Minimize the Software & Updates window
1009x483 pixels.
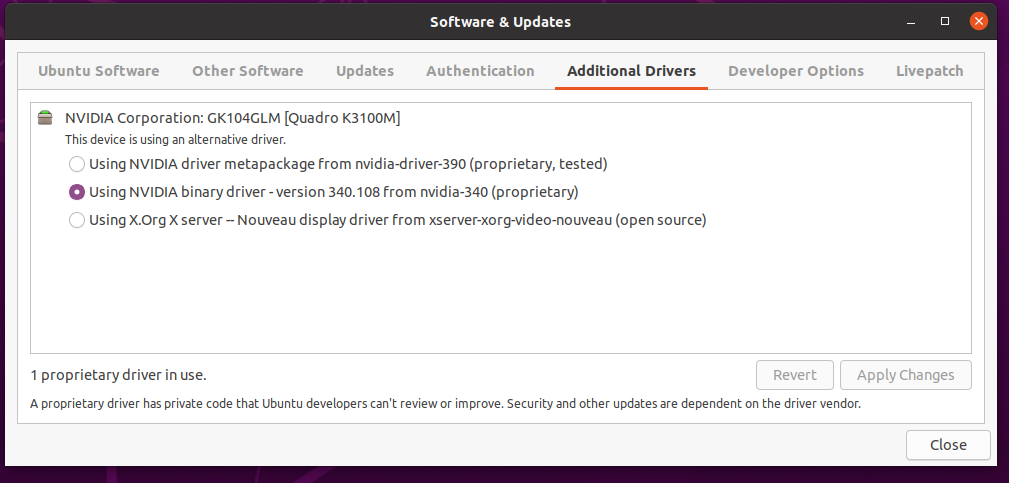pos(912,21)
